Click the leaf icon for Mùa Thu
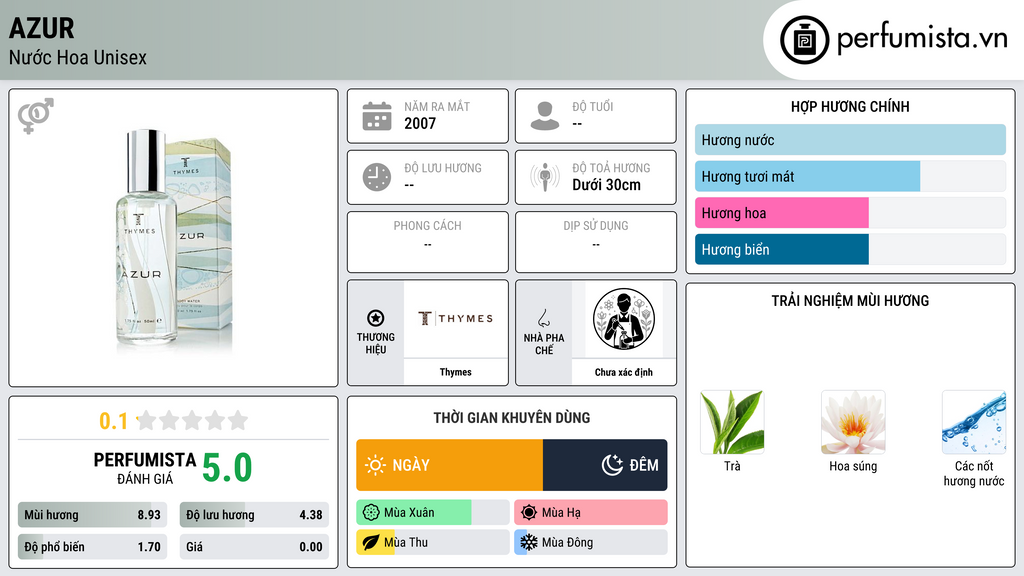The width and height of the screenshot is (1024, 576). (371, 542)
